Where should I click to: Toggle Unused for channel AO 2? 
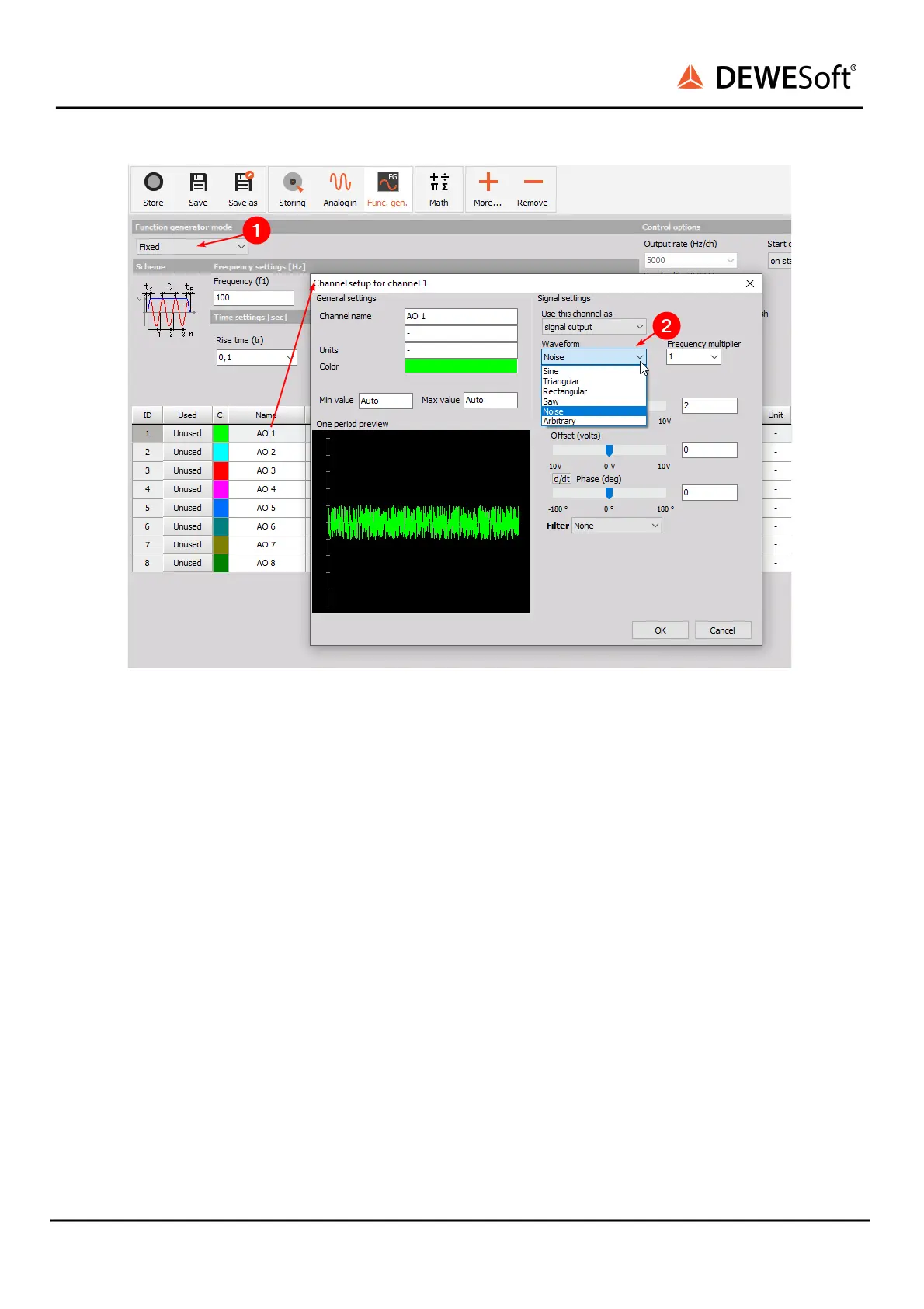tap(187, 452)
